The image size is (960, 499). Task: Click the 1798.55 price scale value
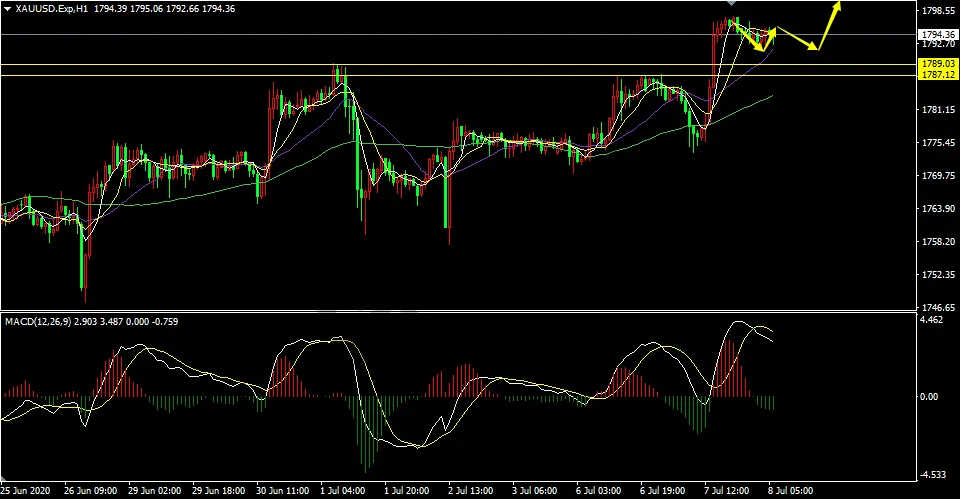(938, 11)
